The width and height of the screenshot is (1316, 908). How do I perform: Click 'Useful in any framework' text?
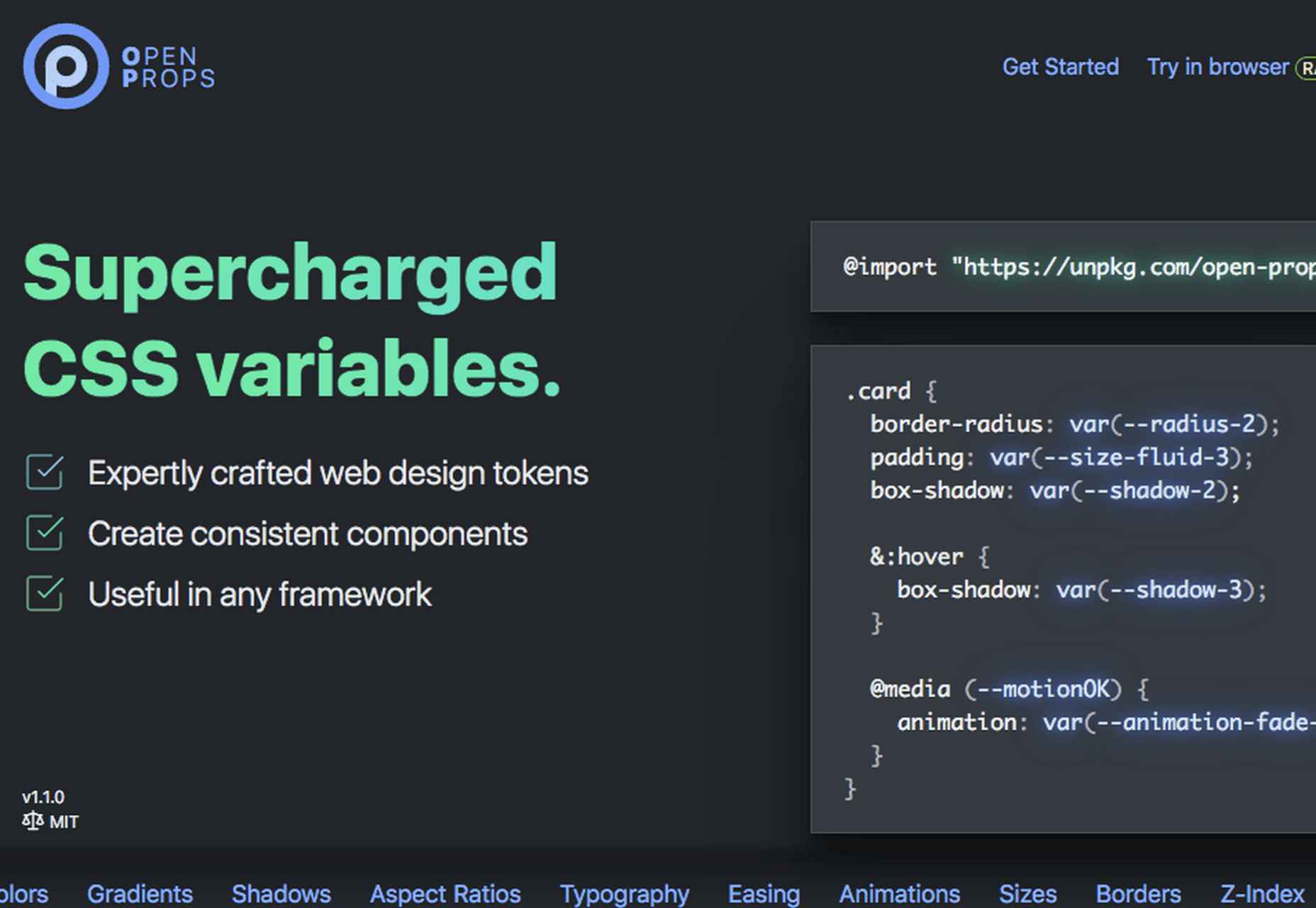tap(260, 594)
